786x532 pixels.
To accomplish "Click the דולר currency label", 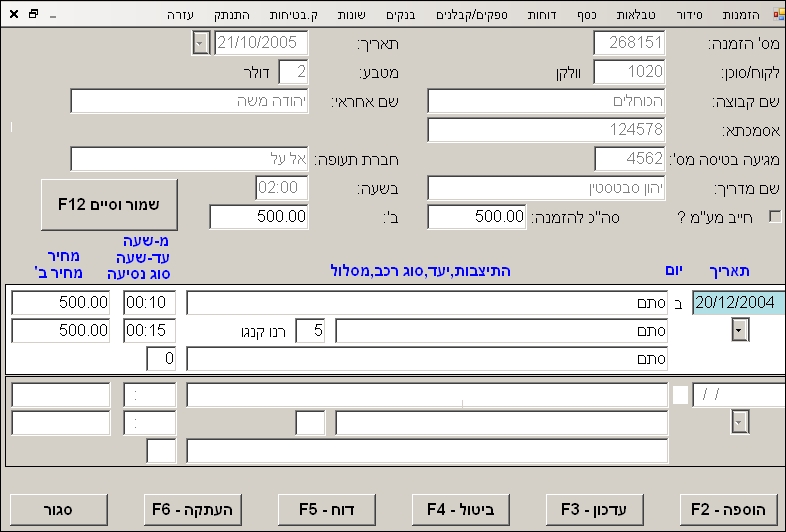I will 257,73.
